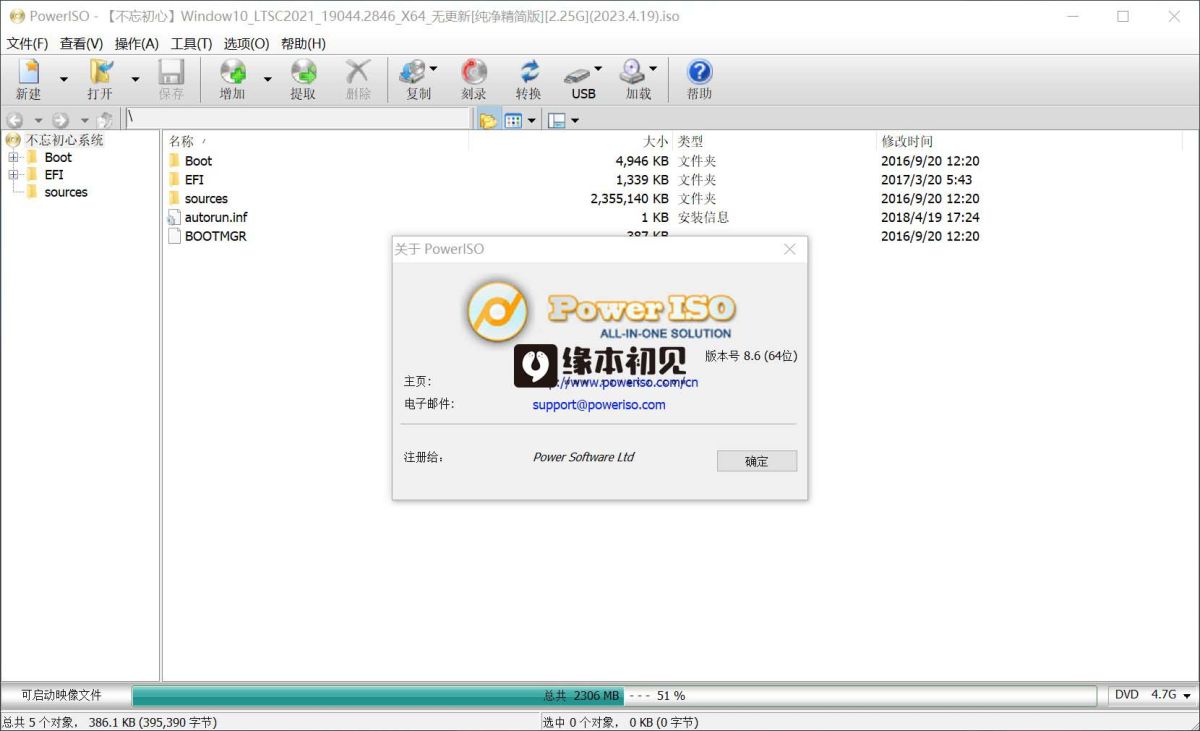Image resolution: width=1200 pixels, height=731 pixels.
Task: Open the 选项(O) menu
Action: click(246, 43)
